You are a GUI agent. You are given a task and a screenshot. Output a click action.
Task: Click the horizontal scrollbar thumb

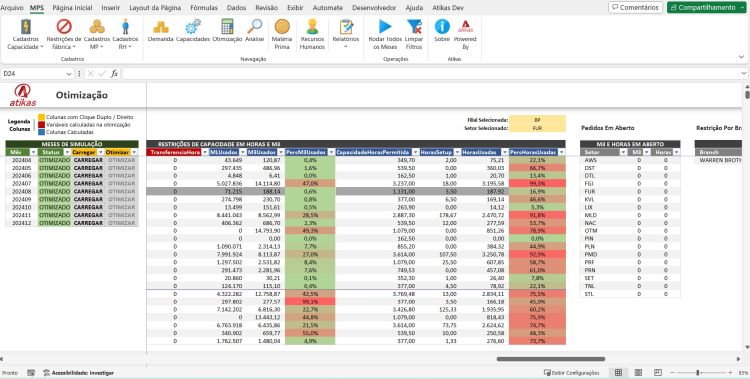(551, 359)
